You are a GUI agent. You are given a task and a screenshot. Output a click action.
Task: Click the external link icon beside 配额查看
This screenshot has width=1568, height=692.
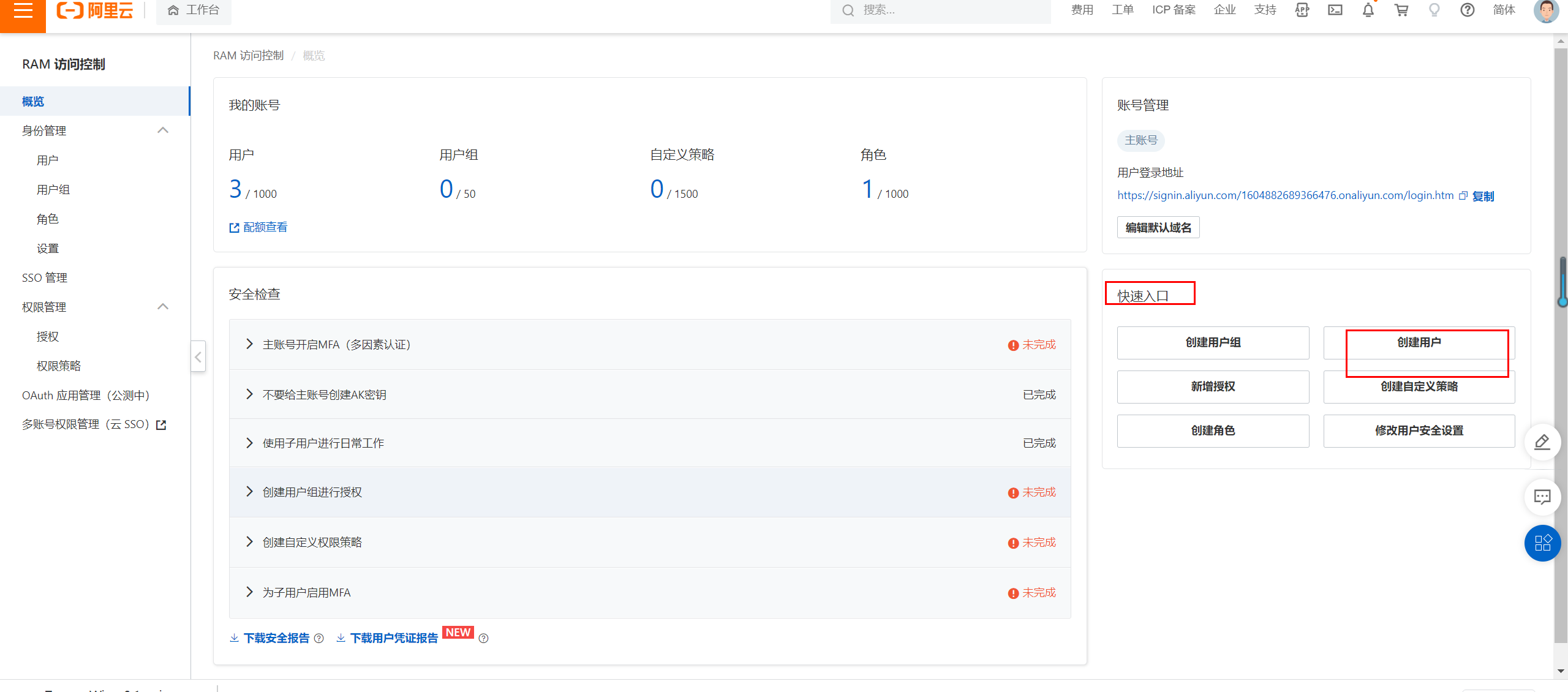[x=234, y=228]
